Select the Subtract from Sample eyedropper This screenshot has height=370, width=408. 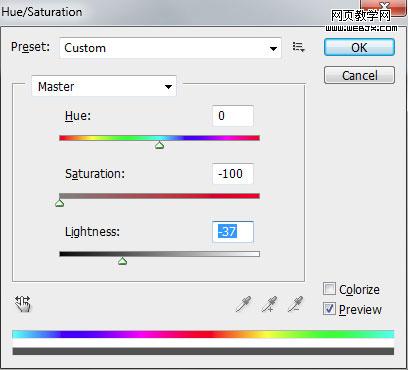(296, 304)
